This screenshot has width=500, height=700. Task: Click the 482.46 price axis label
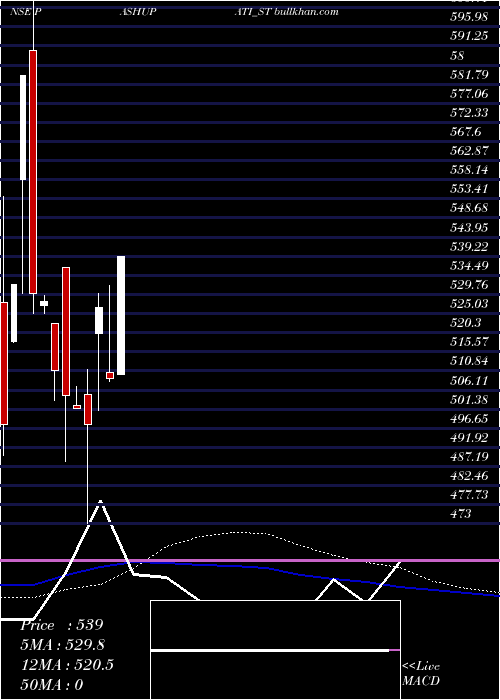[x=469, y=476]
